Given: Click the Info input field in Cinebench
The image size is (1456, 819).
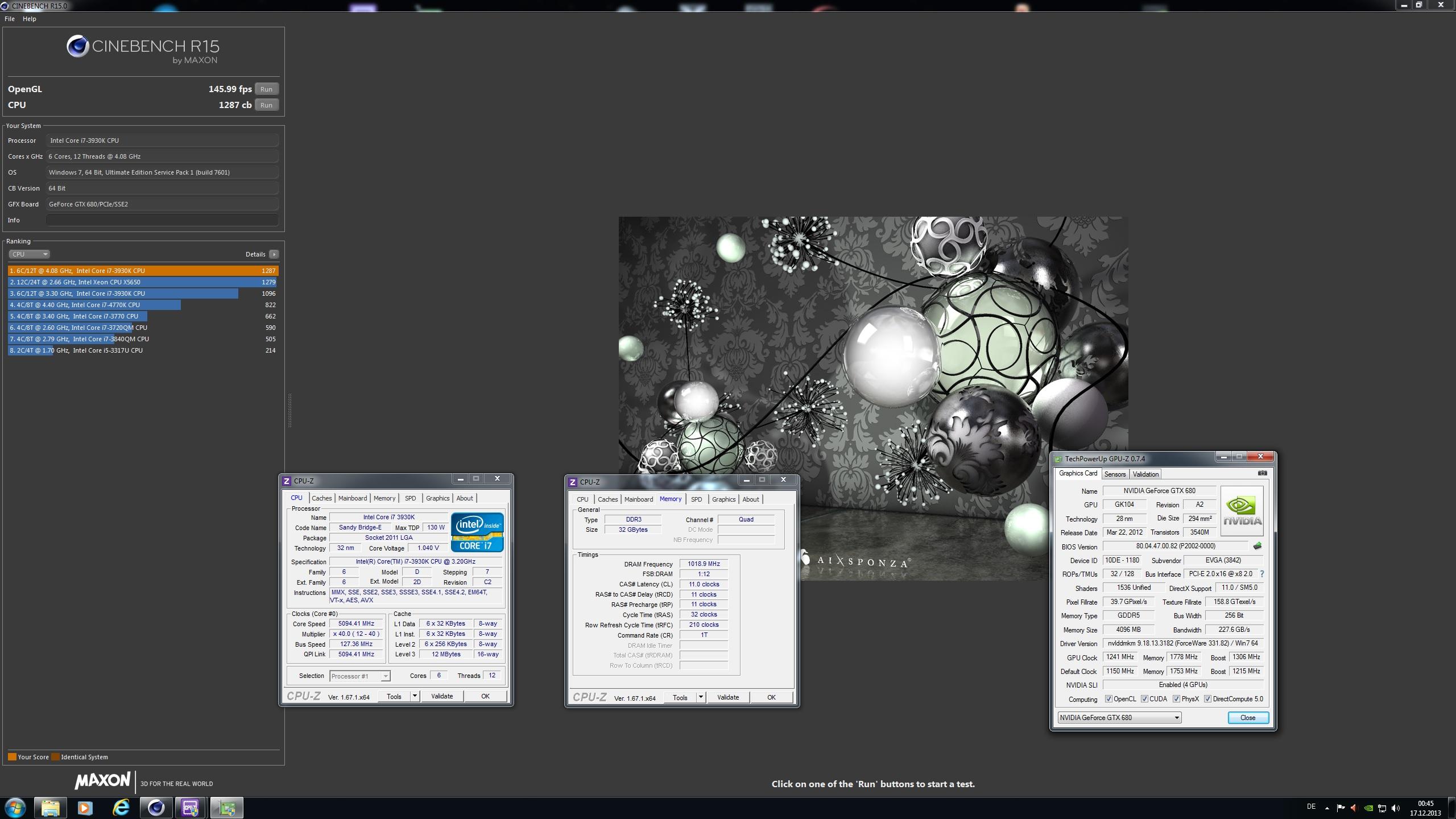Looking at the screenshot, I should [x=162, y=220].
